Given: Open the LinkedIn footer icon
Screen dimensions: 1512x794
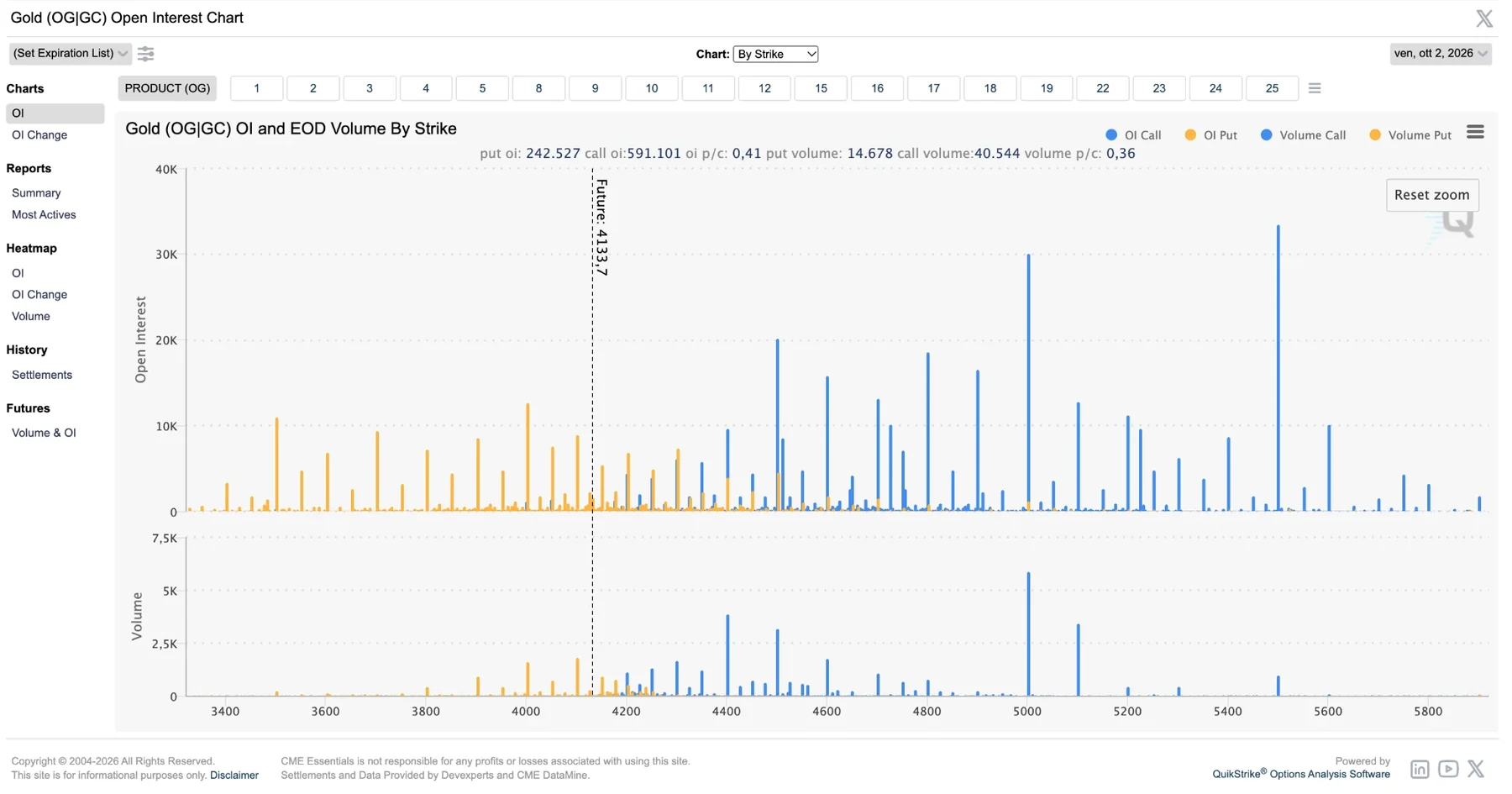Looking at the screenshot, I should tap(1420, 769).
